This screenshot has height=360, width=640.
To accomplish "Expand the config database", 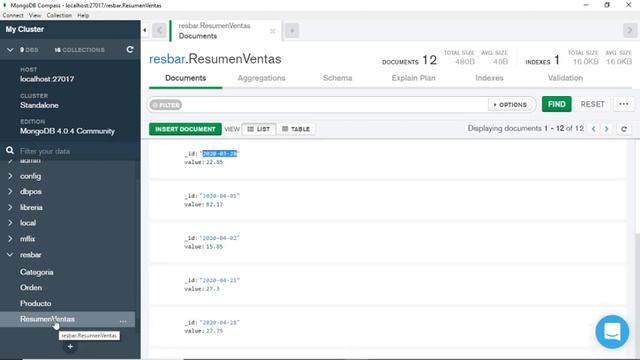I will coord(10,176).
